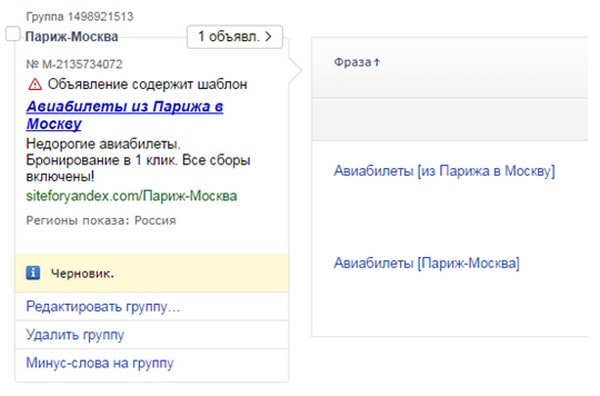Click the red warning triangle icon

[x=35, y=84]
